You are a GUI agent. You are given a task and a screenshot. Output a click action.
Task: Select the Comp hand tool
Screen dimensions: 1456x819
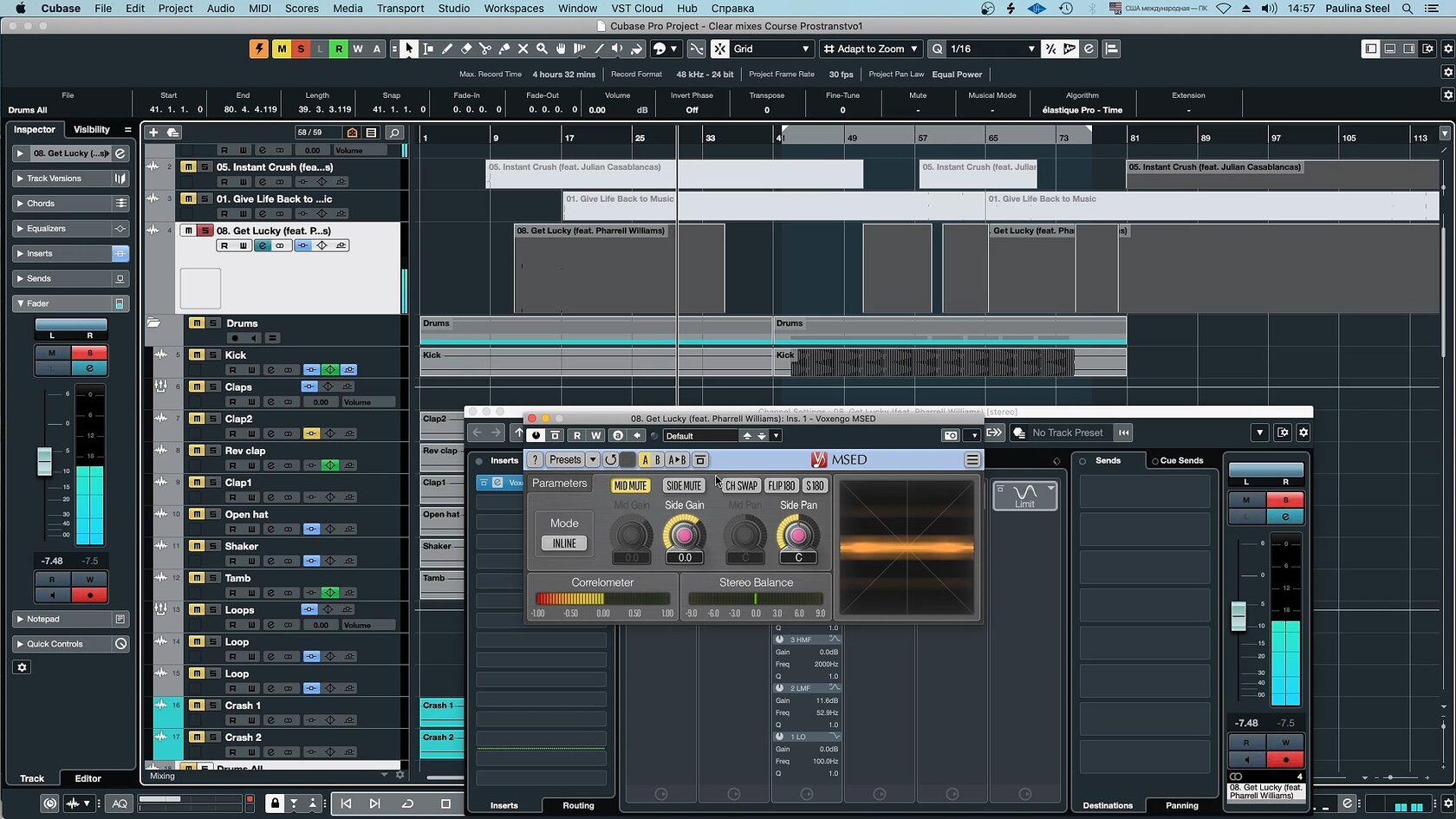(562, 49)
